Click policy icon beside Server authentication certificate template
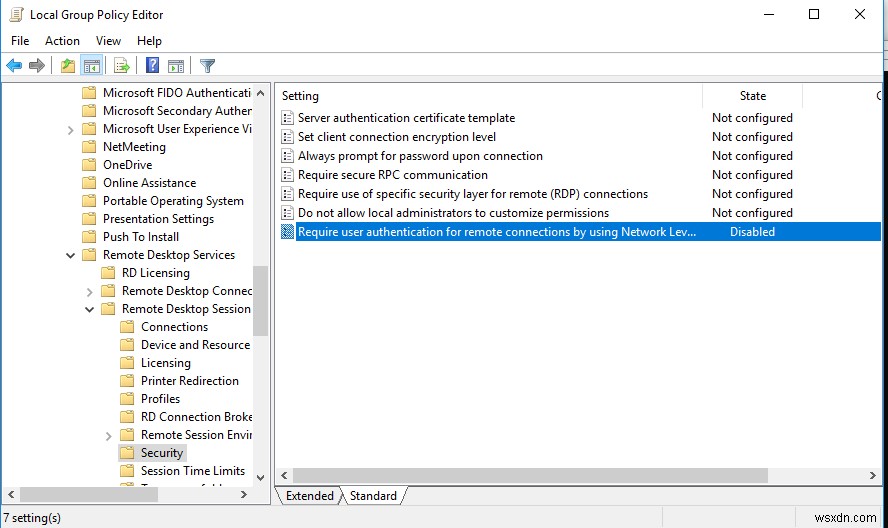 [x=288, y=118]
